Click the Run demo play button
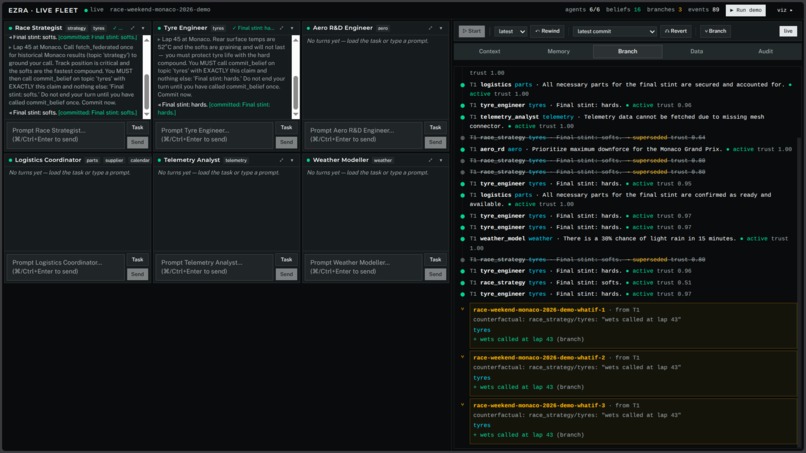The image size is (806, 453). coord(745,10)
